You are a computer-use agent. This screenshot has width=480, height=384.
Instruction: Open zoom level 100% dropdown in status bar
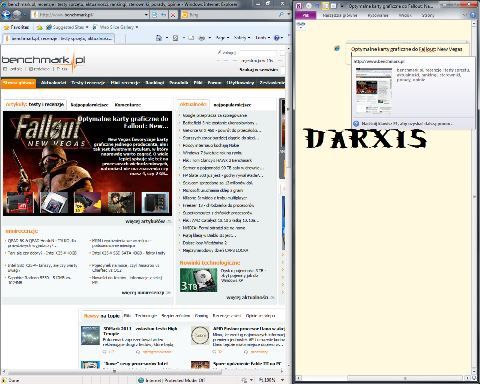tap(283, 380)
